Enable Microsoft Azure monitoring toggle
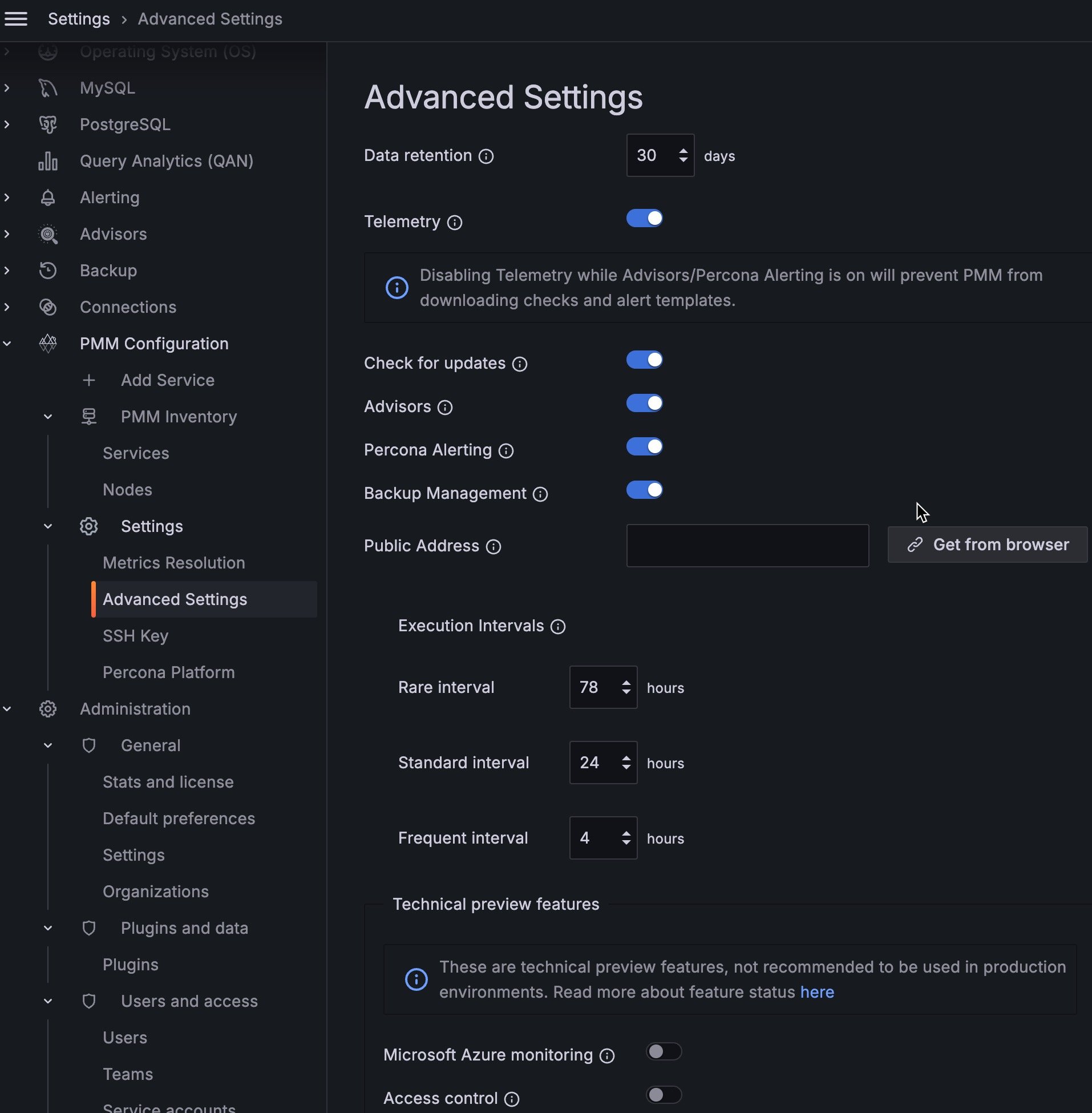1092x1113 pixels. pos(664,1051)
